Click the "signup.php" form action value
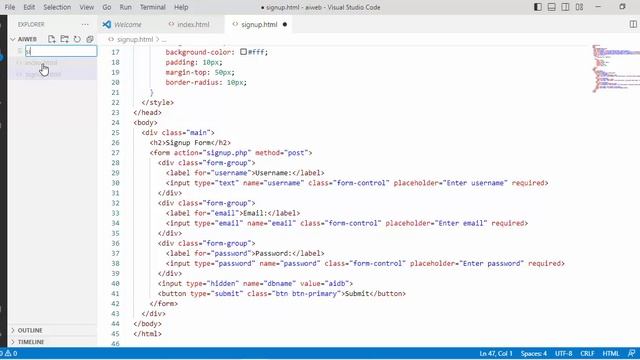 coord(227,153)
